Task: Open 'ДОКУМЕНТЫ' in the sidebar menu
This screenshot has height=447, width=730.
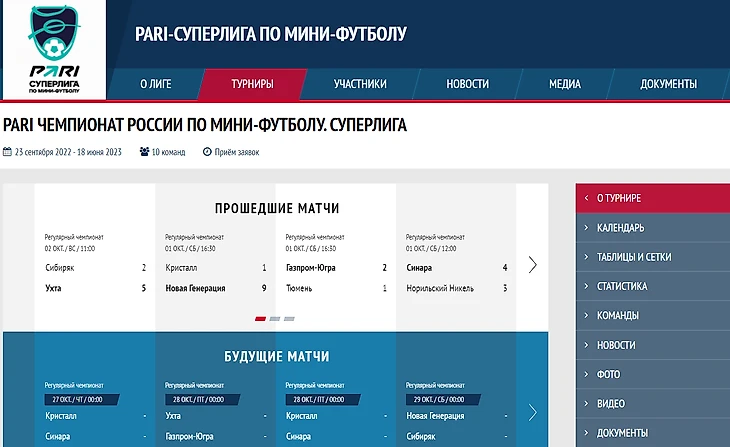Action: coord(653,433)
